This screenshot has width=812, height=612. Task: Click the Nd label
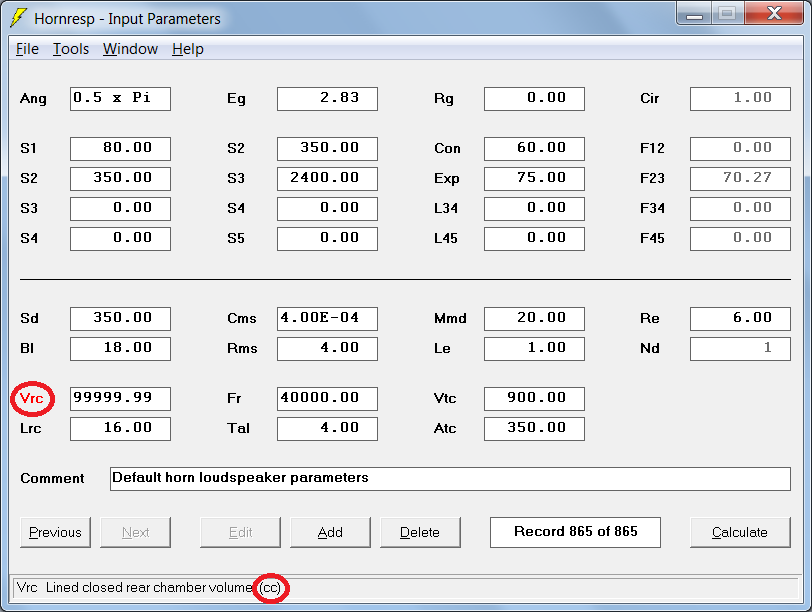[650, 348]
